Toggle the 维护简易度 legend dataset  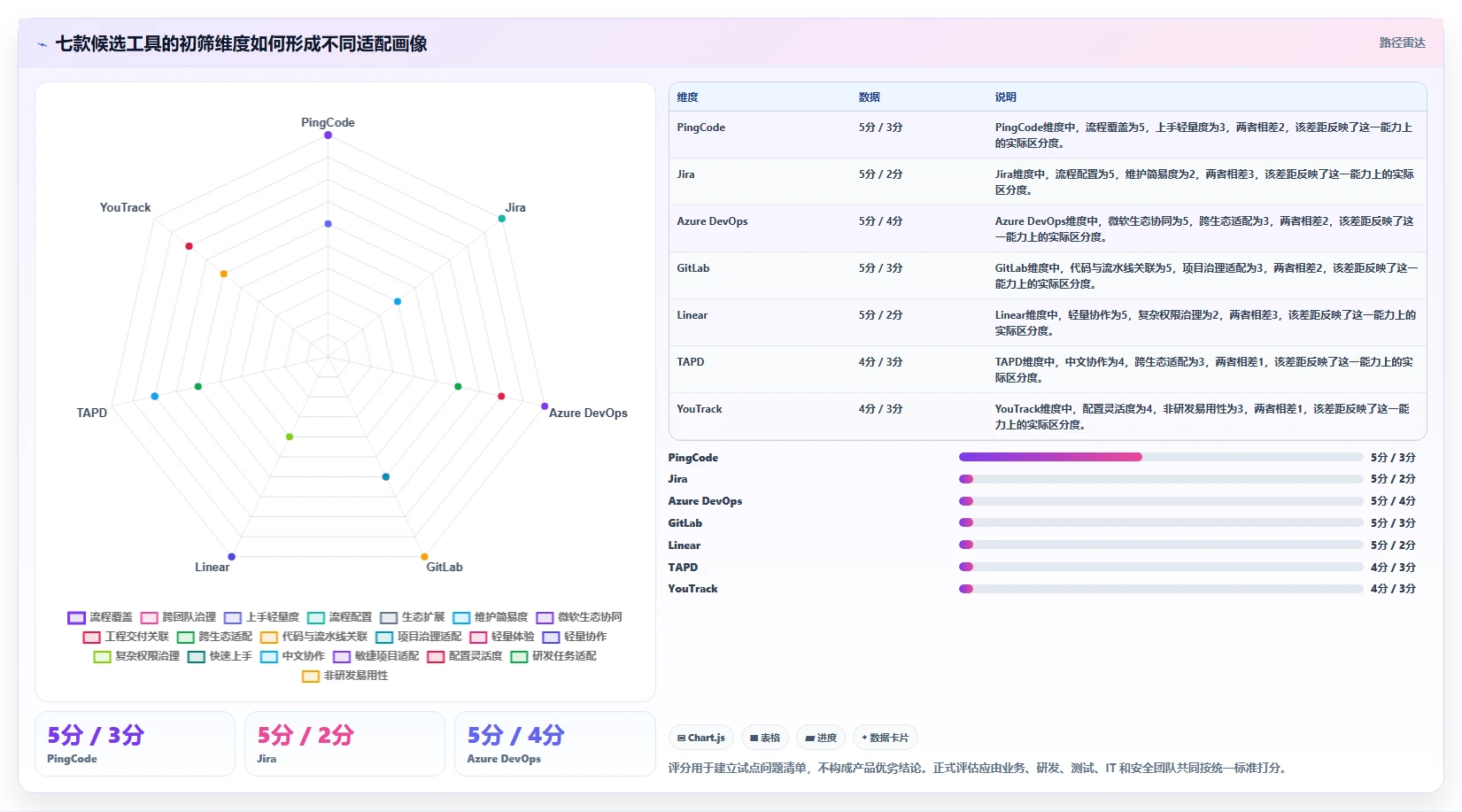[490, 617]
